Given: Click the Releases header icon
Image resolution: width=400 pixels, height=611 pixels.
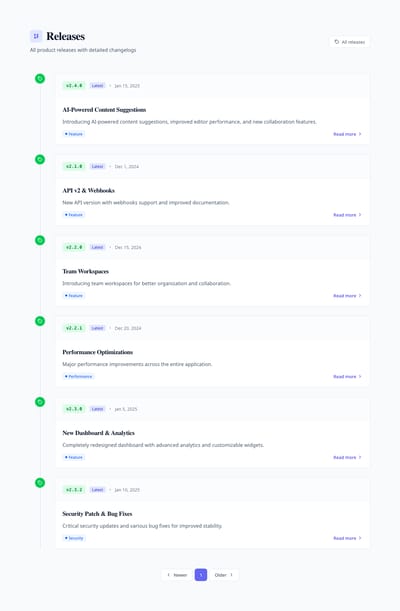Looking at the screenshot, I should coord(36,36).
